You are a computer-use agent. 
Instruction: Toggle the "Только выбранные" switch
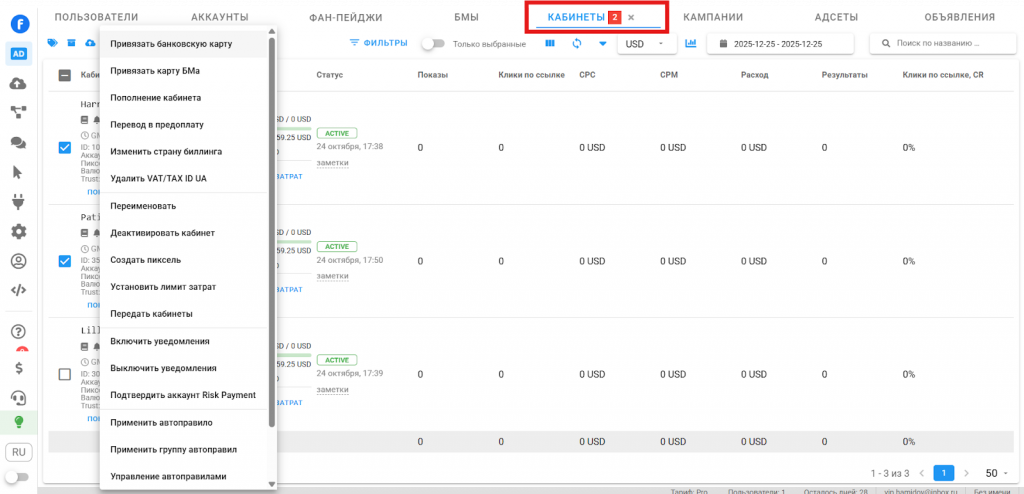(x=434, y=44)
